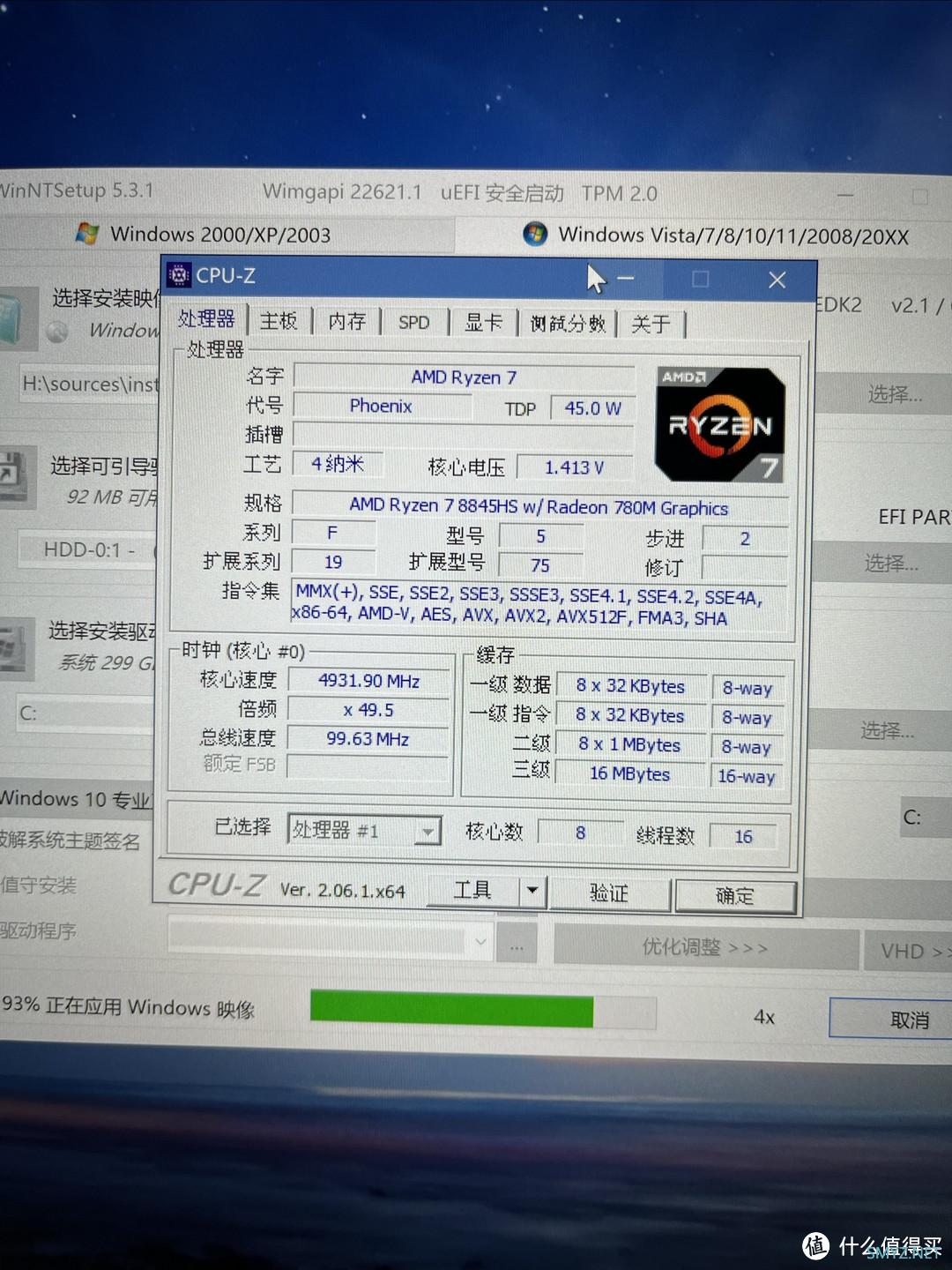Click the 倍频 value x 49.5
The image size is (952, 1270).
(368, 710)
